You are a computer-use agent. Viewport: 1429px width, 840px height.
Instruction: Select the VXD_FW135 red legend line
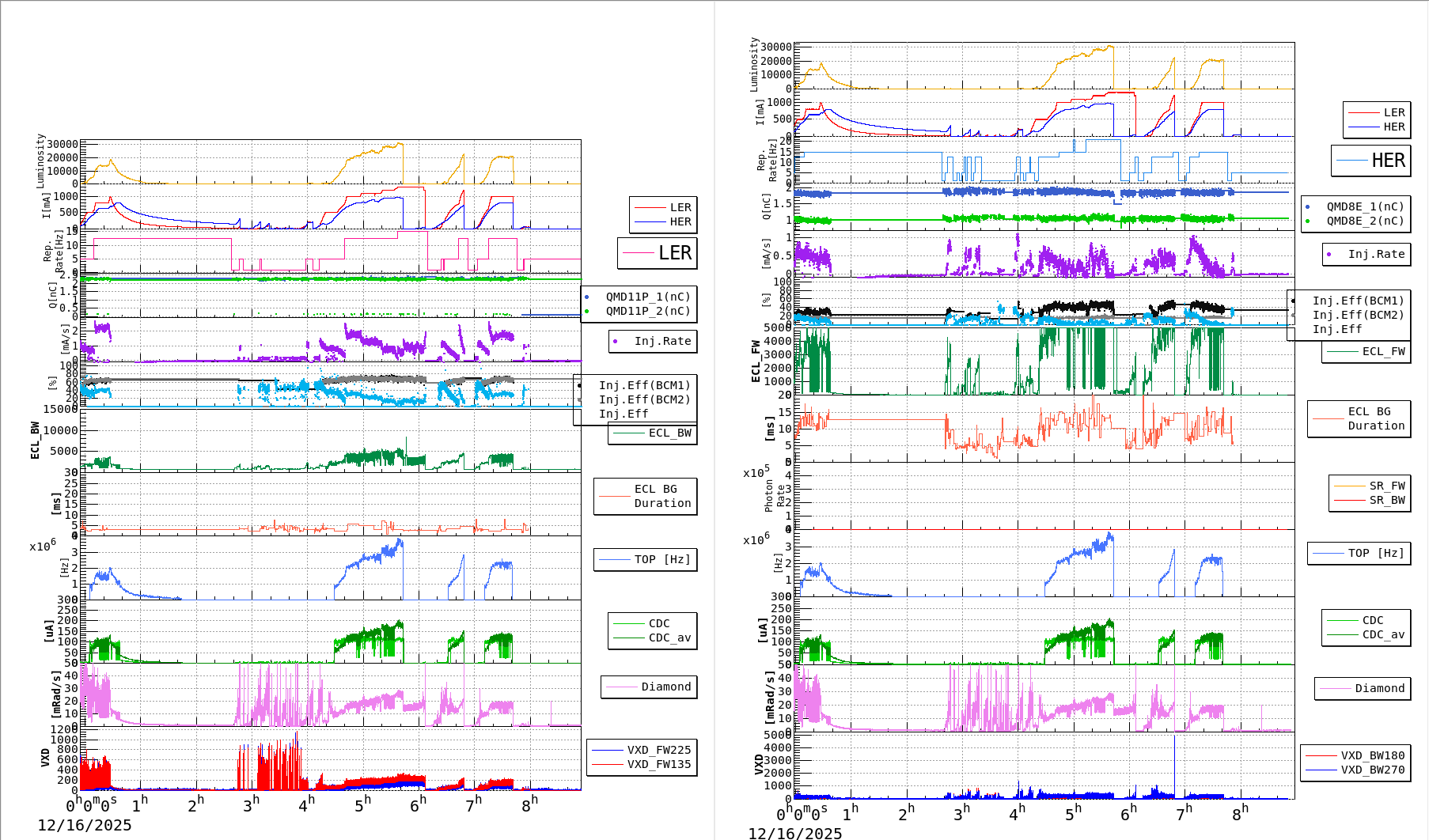point(608,765)
